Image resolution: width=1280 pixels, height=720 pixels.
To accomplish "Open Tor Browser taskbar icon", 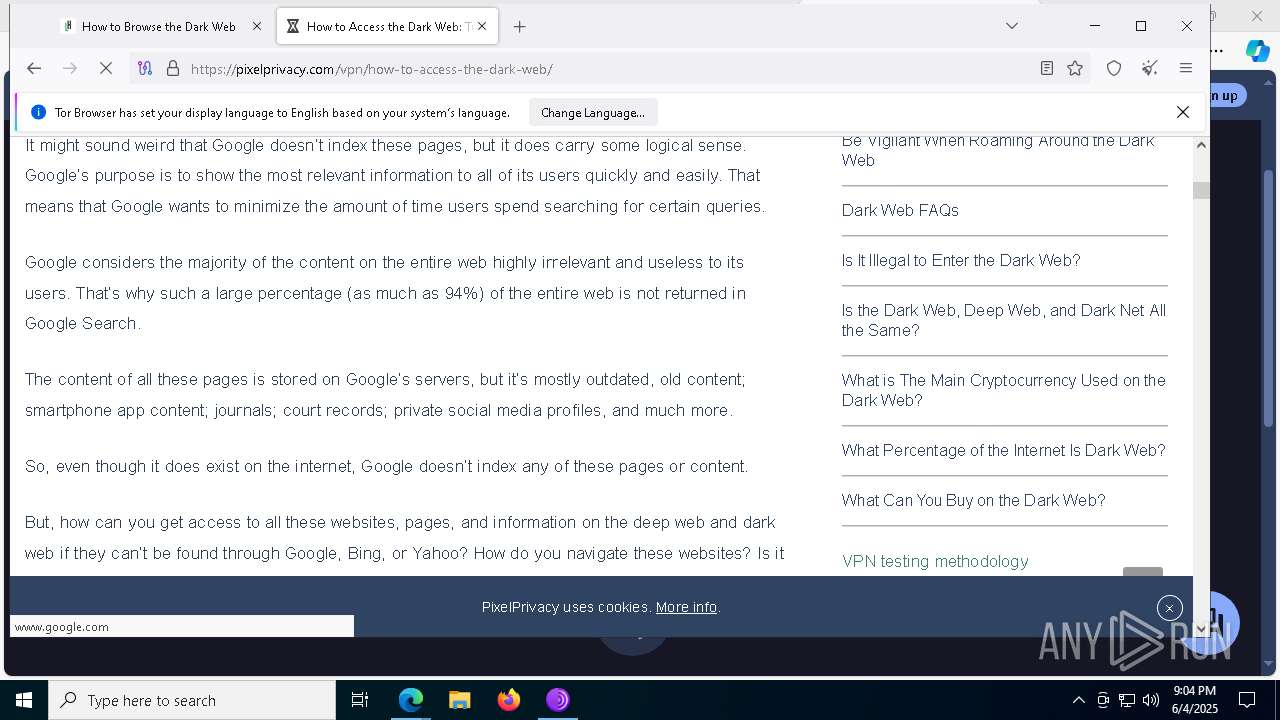I will 557,700.
